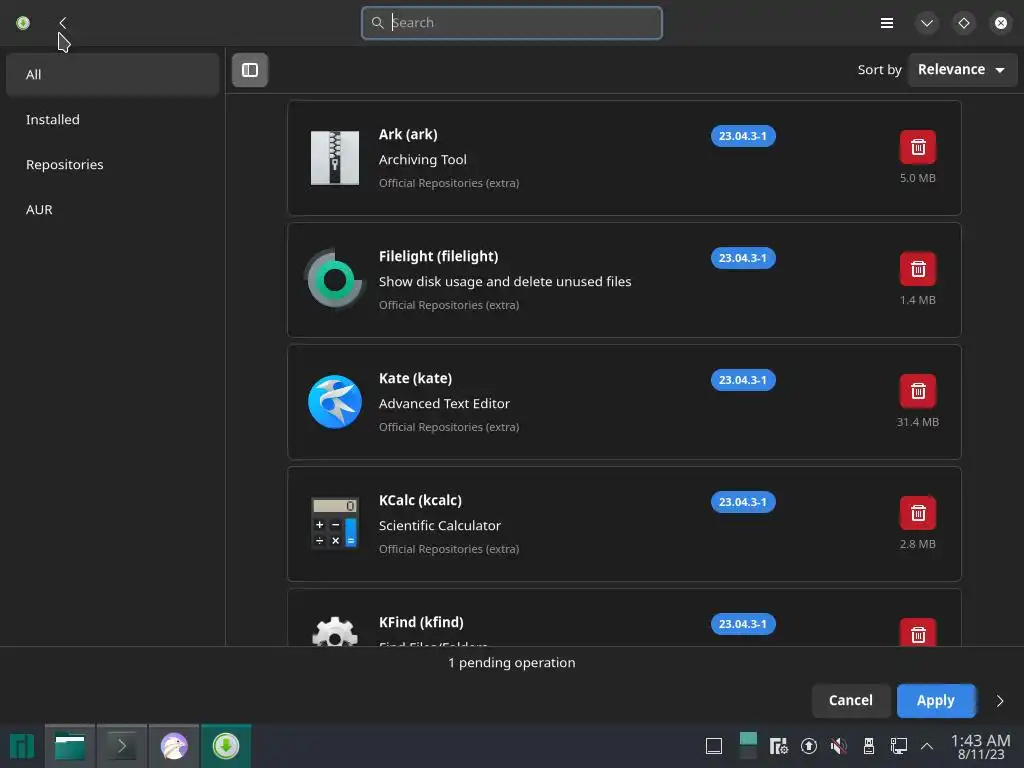
Task: Open the Sort by Relevance dropdown
Action: click(x=961, y=69)
